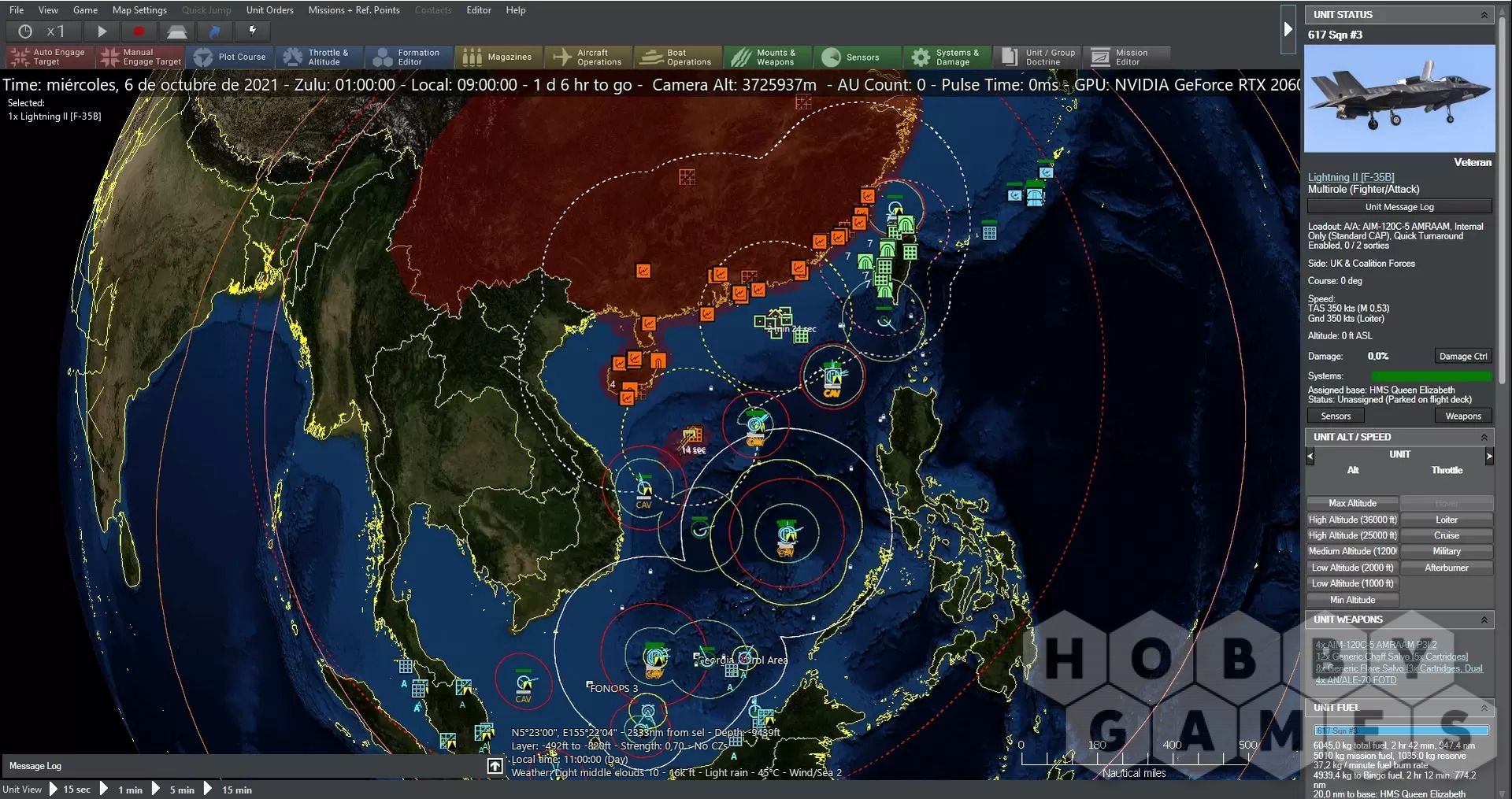Open the Map Settings menu

[x=139, y=10]
